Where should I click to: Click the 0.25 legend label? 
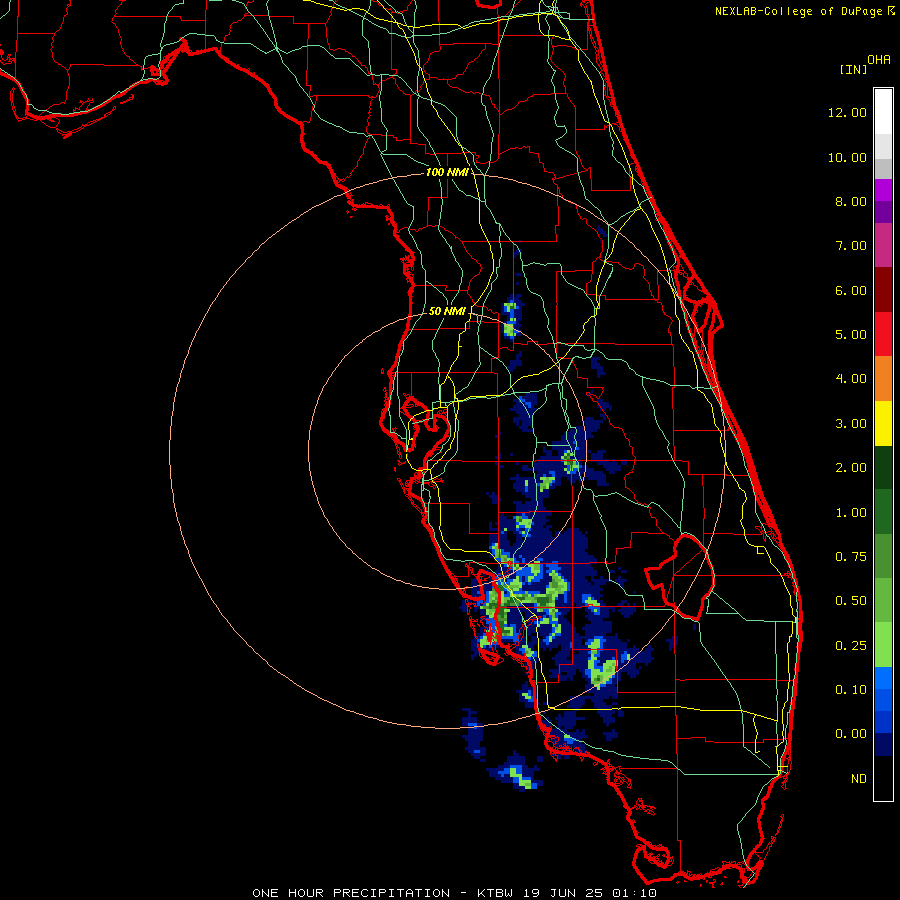[850, 646]
